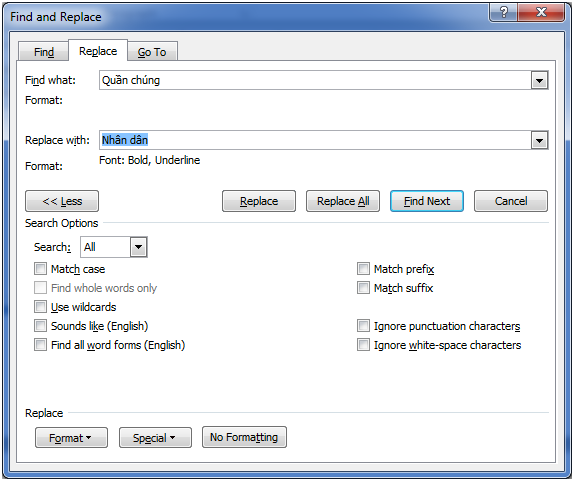Open the Special characters menu button
Viewport: 572px width, 482px height.
pyautogui.click(x=155, y=437)
